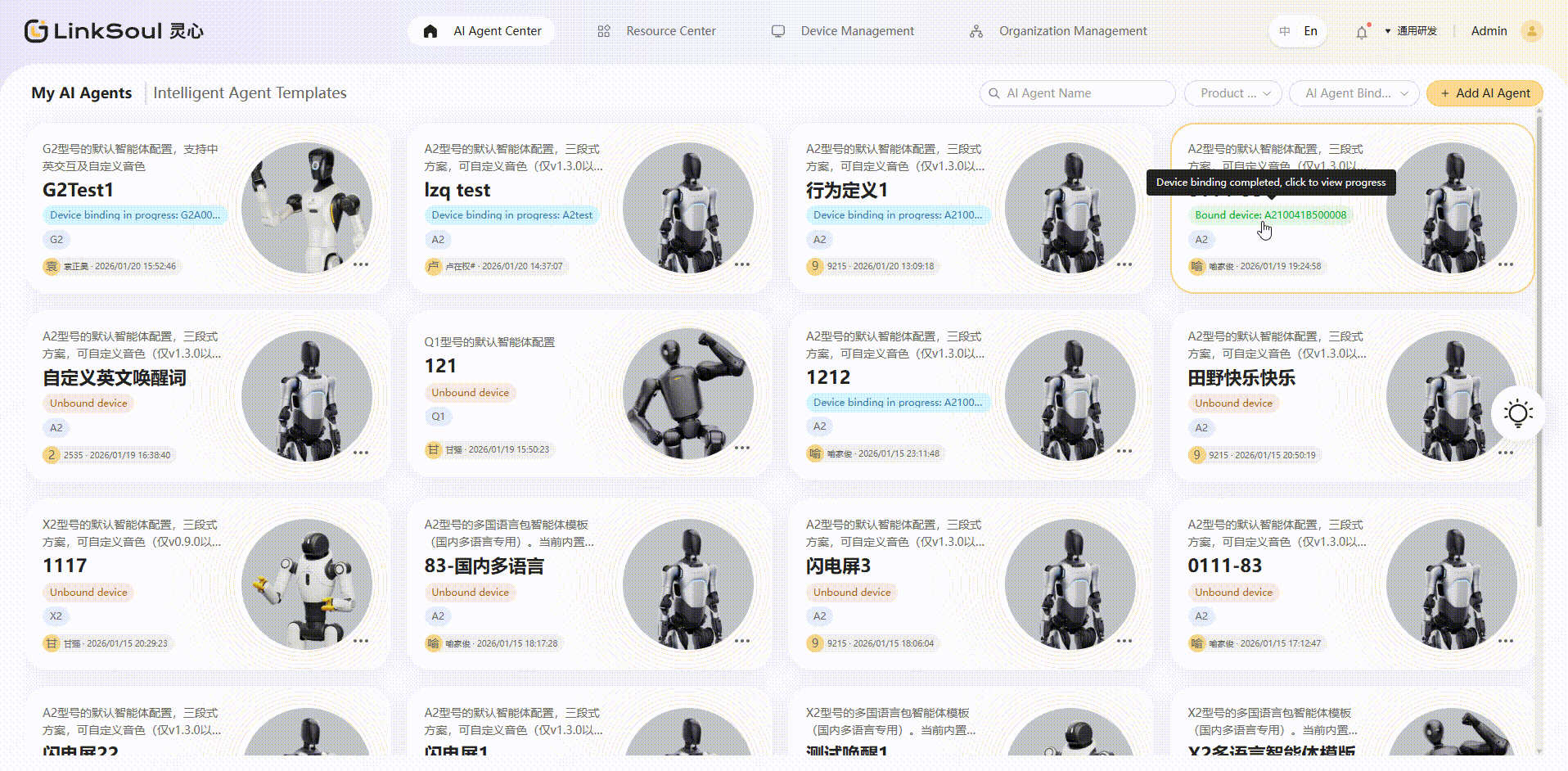Screen dimensions: 1568x771
Task: Open more options on 自定义英文唤醒词 card
Action: pos(361,453)
